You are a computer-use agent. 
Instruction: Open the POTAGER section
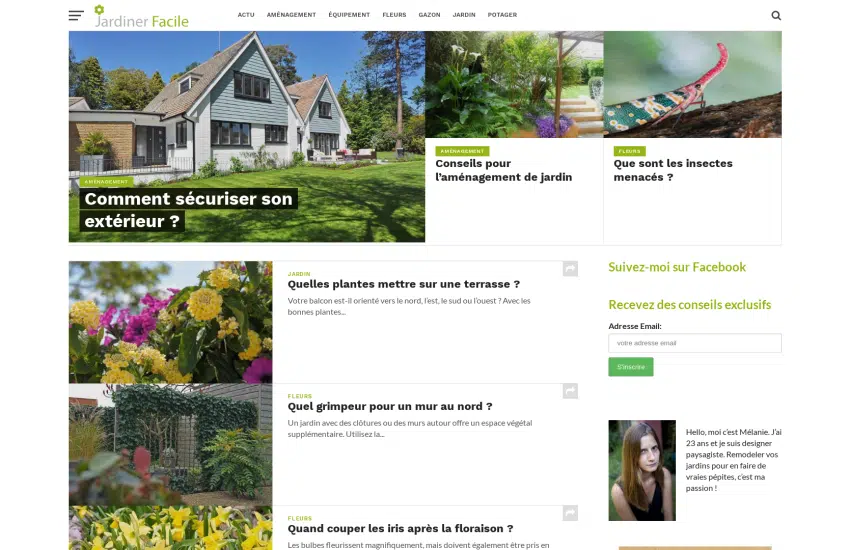pos(502,15)
